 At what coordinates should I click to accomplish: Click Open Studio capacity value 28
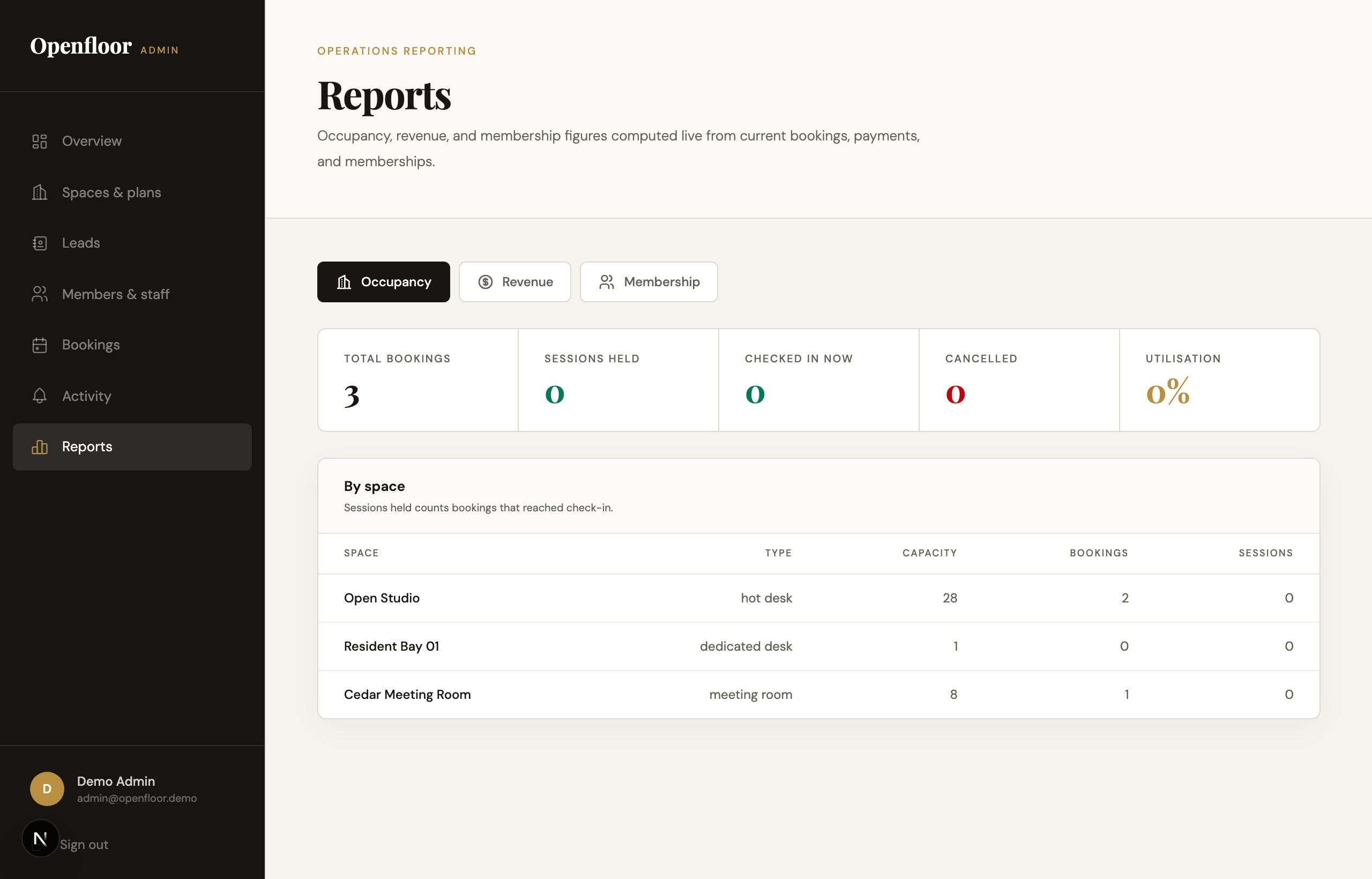(950, 598)
